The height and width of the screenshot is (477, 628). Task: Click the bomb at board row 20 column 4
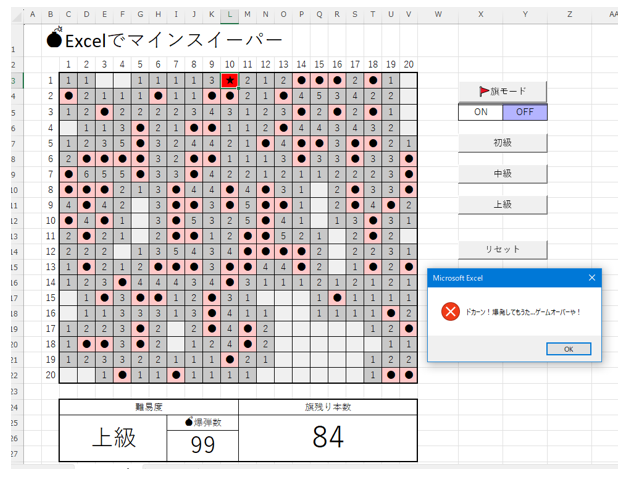pyautogui.click(x=122, y=375)
